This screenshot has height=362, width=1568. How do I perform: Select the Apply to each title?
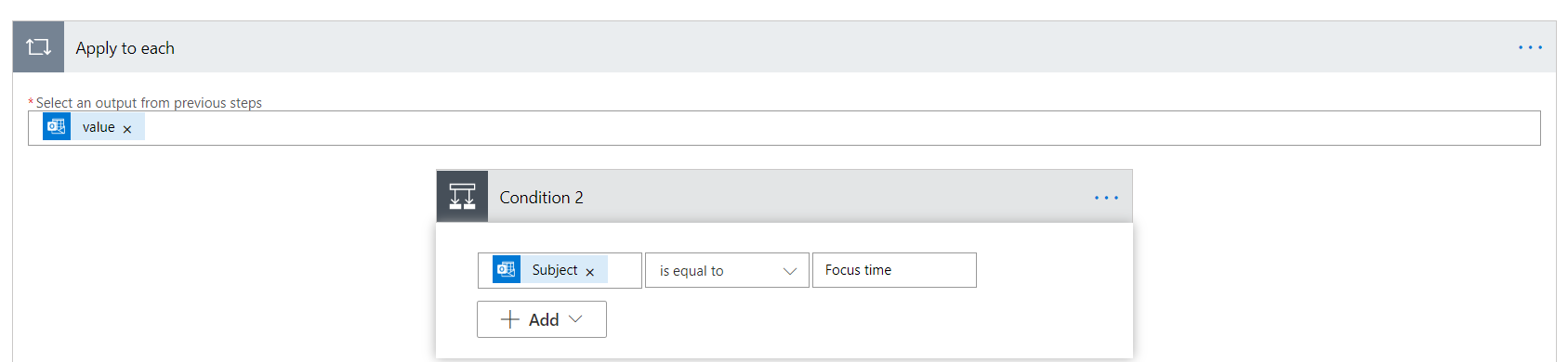coord(125,48)
